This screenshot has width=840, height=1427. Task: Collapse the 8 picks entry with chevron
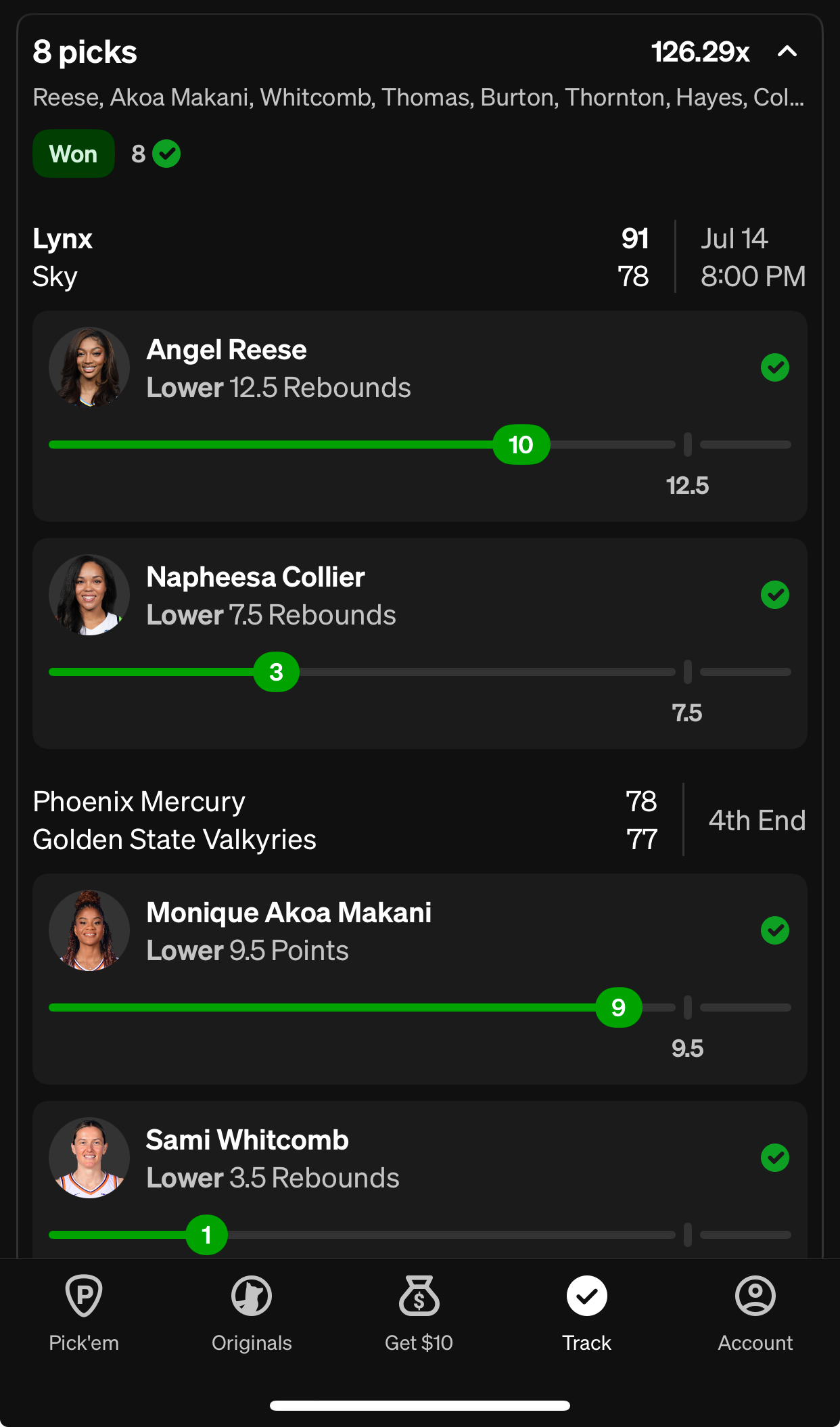point(787,51)
